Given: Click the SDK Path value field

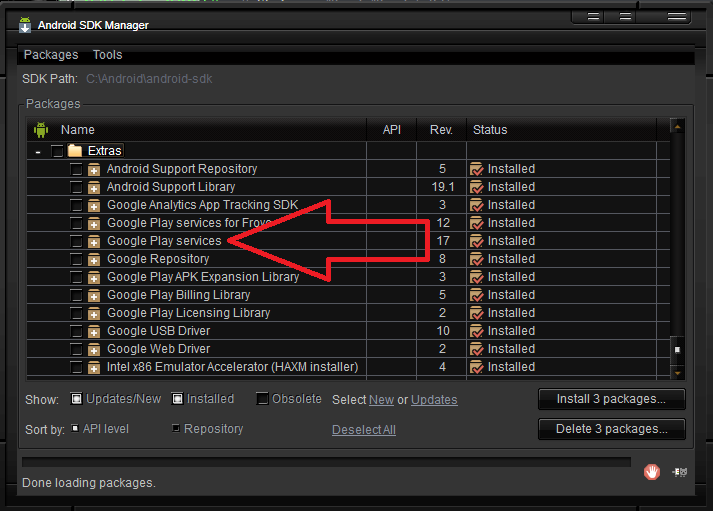Looking at the screenshot, I should 149,79.
